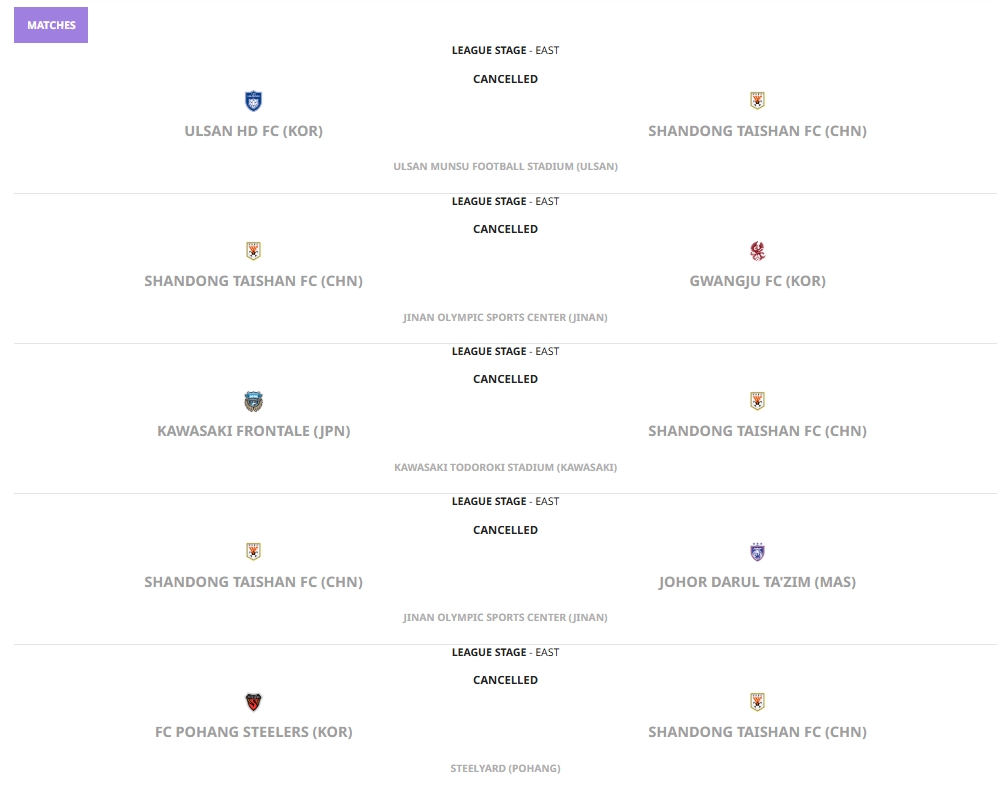Viewport: 997px width, 787px height.
Task: Select the Kawasaki Frontale (JPN) team name
Action: pos(254,431)
